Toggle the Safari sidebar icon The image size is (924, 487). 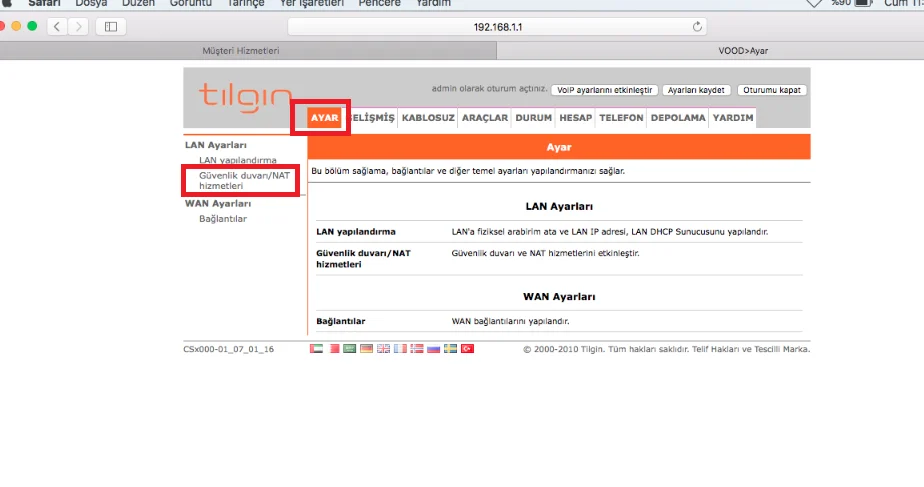[110, 26]
